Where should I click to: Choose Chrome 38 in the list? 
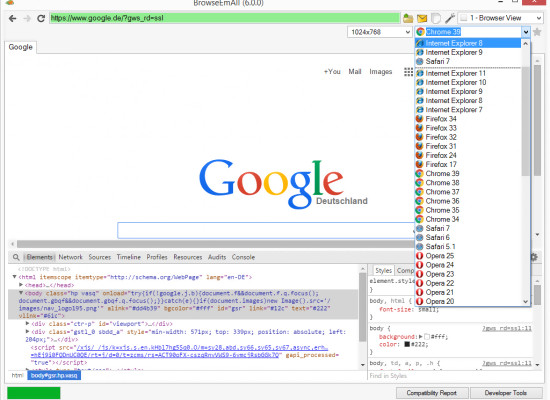[x=468, y=183]
